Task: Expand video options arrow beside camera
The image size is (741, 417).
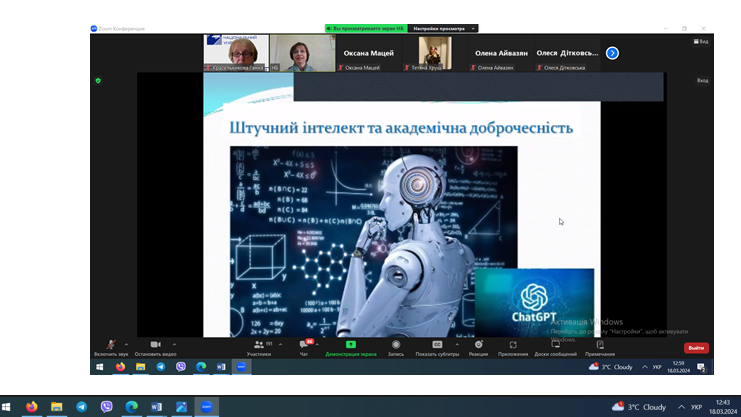Action: 171,343
